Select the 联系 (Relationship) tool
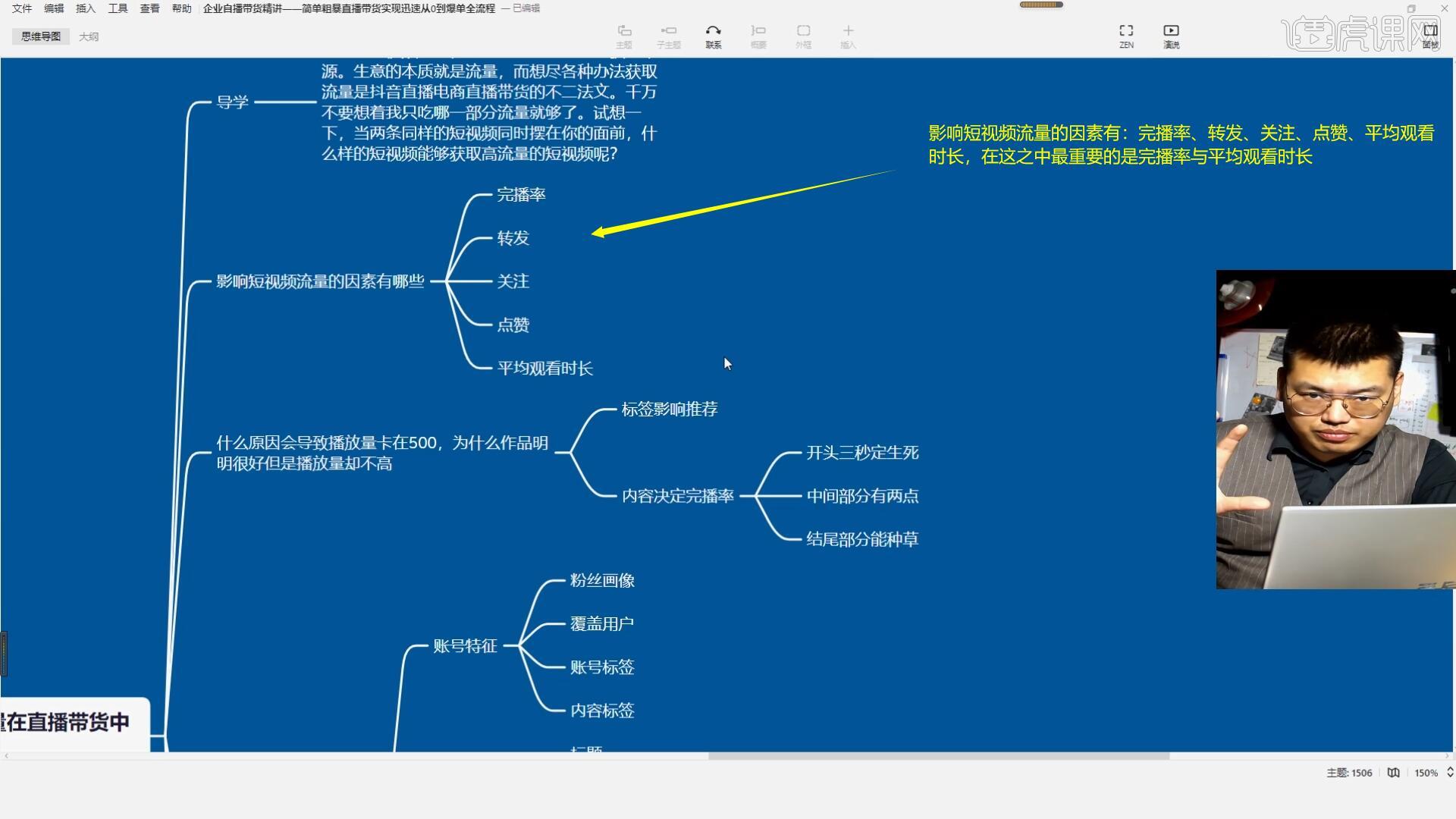1456x819 pixels. pos(713,36)
